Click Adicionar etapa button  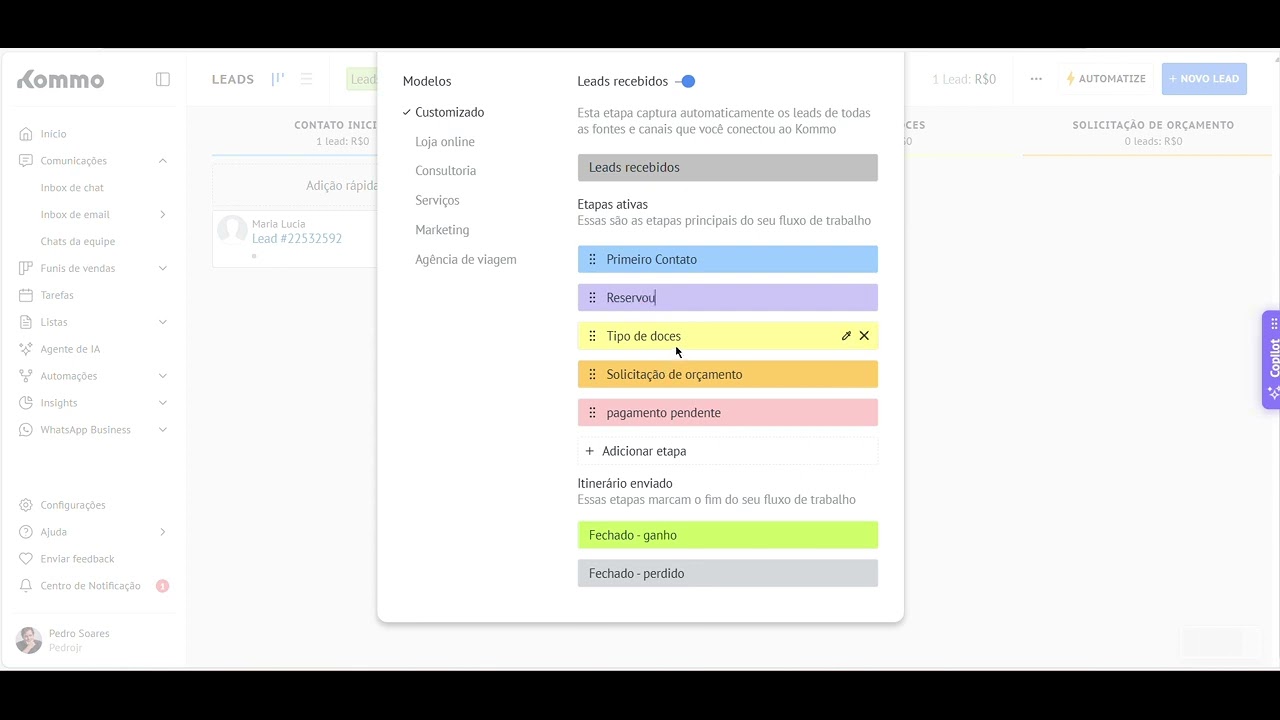pos(728,451)
